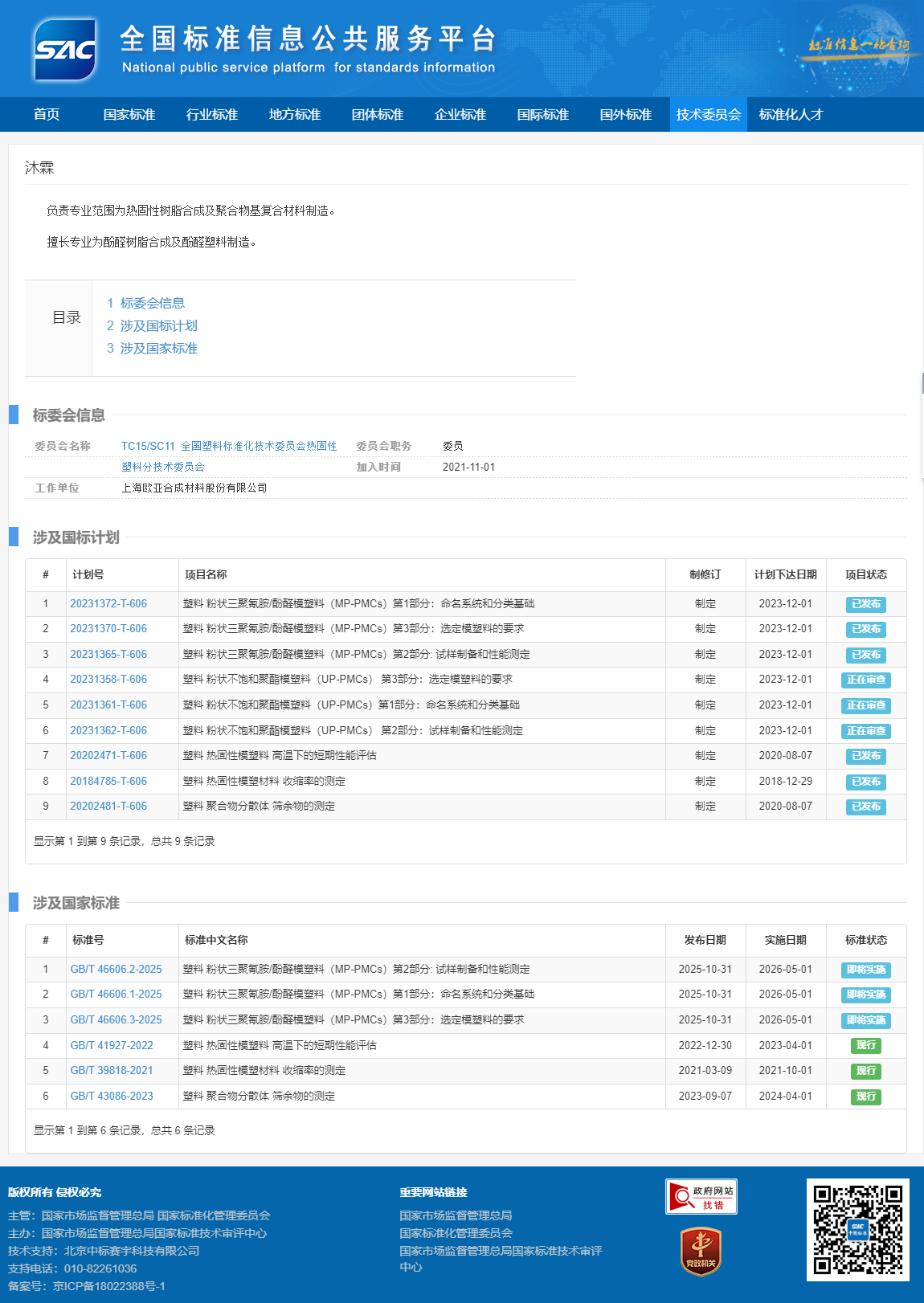Image resolution: width=924 pixels, height=1303 pixels.
Task: Sort by 计划下达日期 column header
Action: point(785,574)
